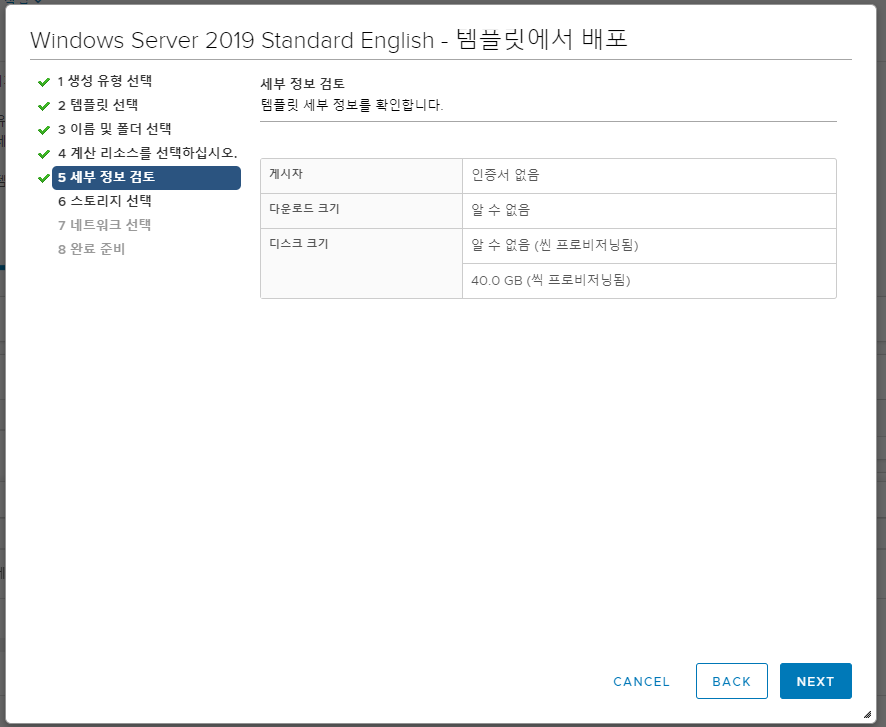This screenshot has width=886, height=727.
Task: Click disabled step 8 완료 준비
Action: tap(91, 249)
